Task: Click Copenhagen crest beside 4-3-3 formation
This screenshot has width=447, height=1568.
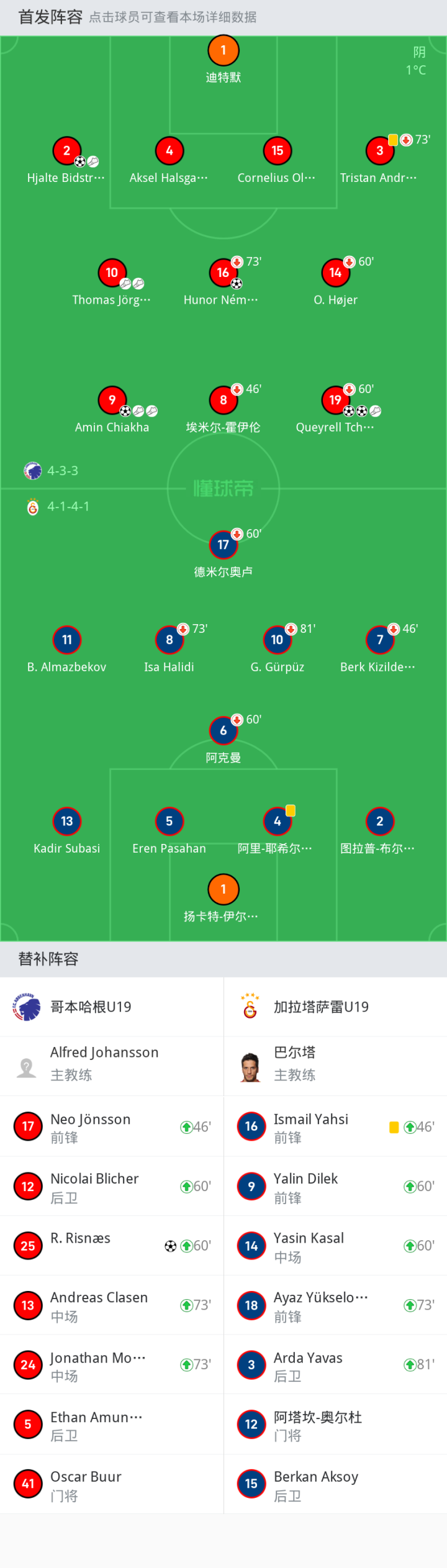Action: pos(32,471)
